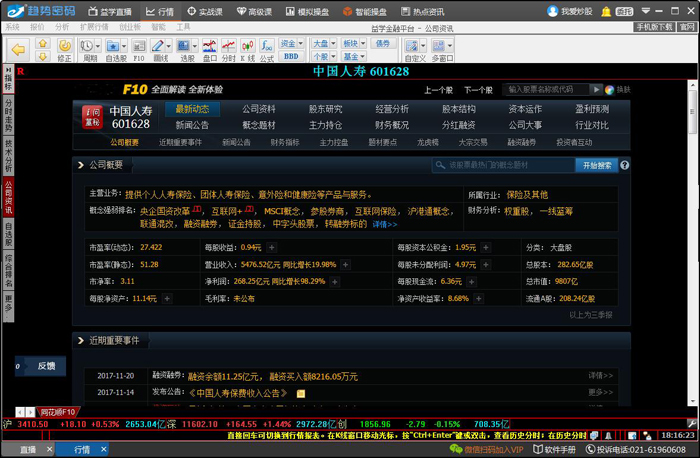
Task: Expand the 资金 dropdown
Action: [x=291, y=44]
